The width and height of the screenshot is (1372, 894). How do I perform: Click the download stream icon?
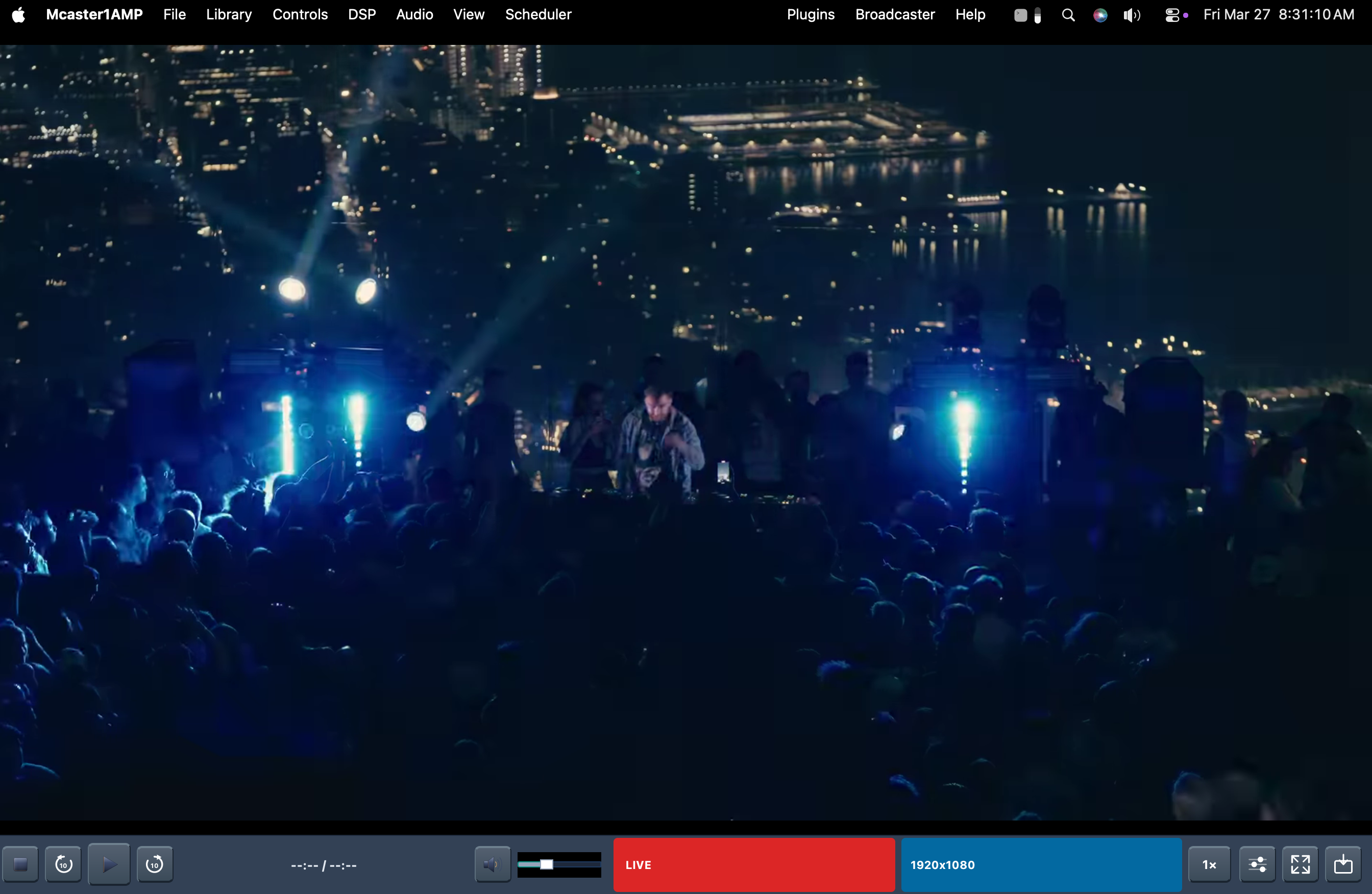[x=1344, y=864]
